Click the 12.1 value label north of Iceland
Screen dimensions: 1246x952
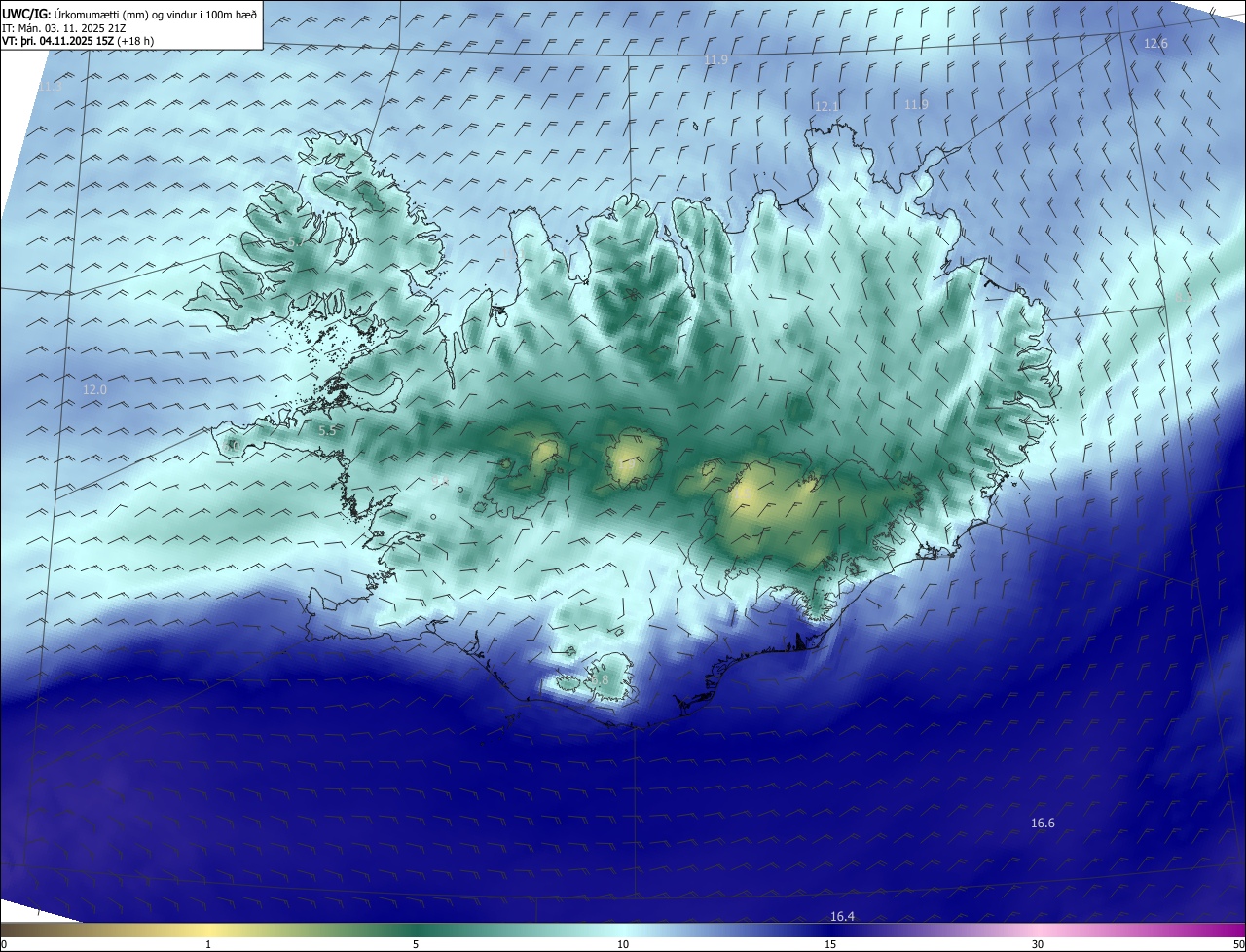(x=826, y=106)
